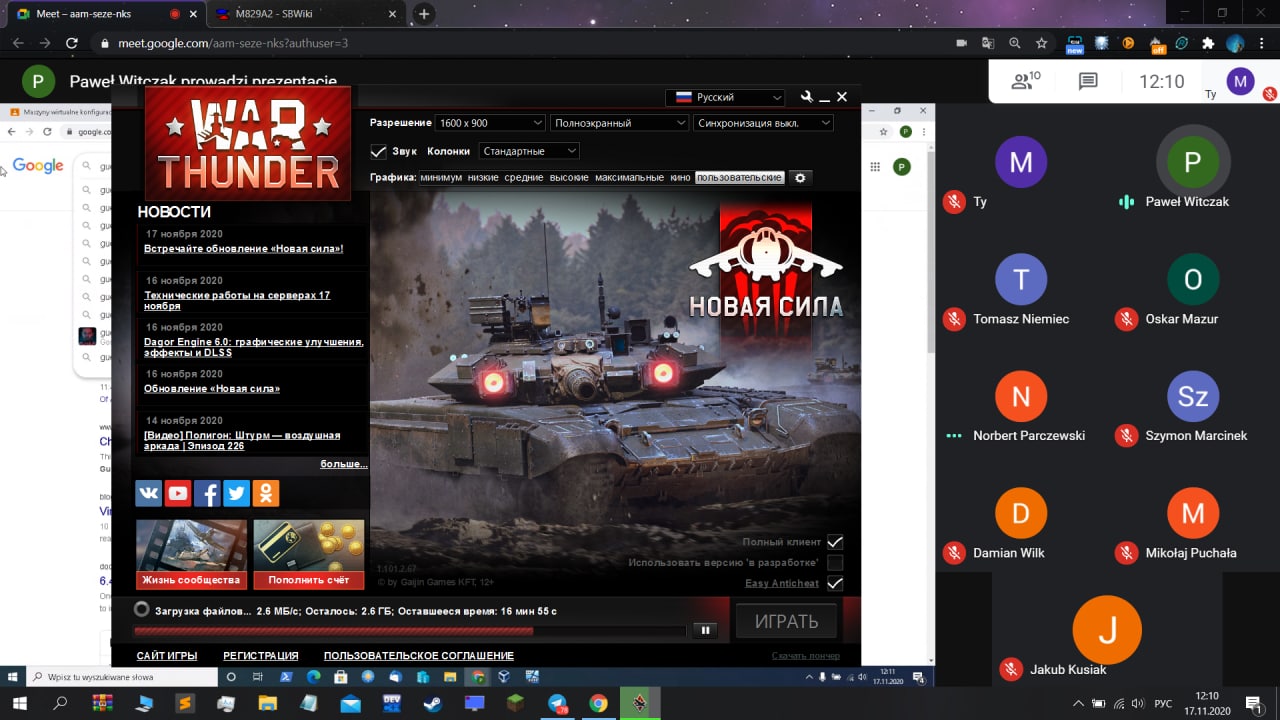Open Полноэкранный display mode dropdown

tap(619, 123)
